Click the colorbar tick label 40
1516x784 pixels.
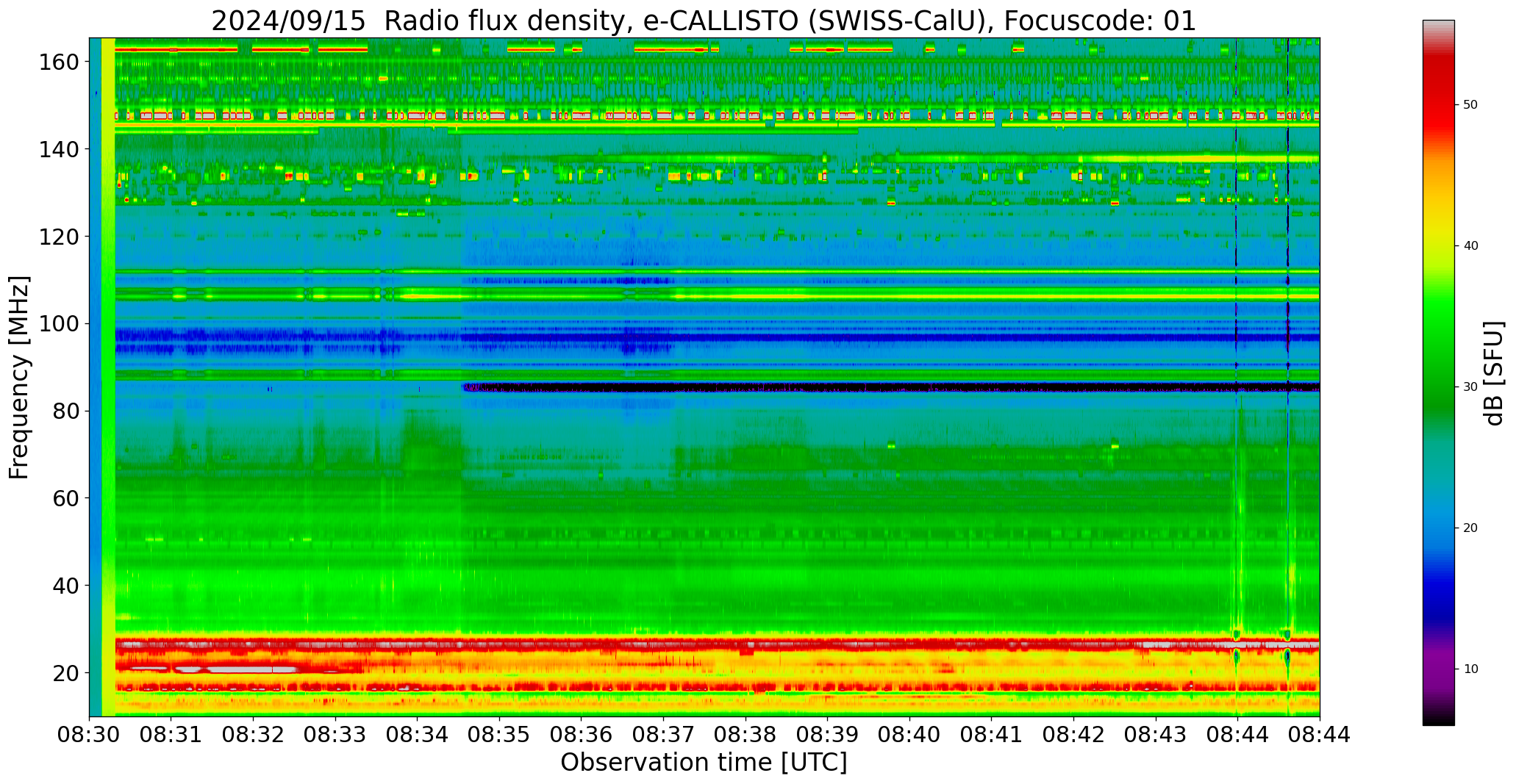point(1471,245)
